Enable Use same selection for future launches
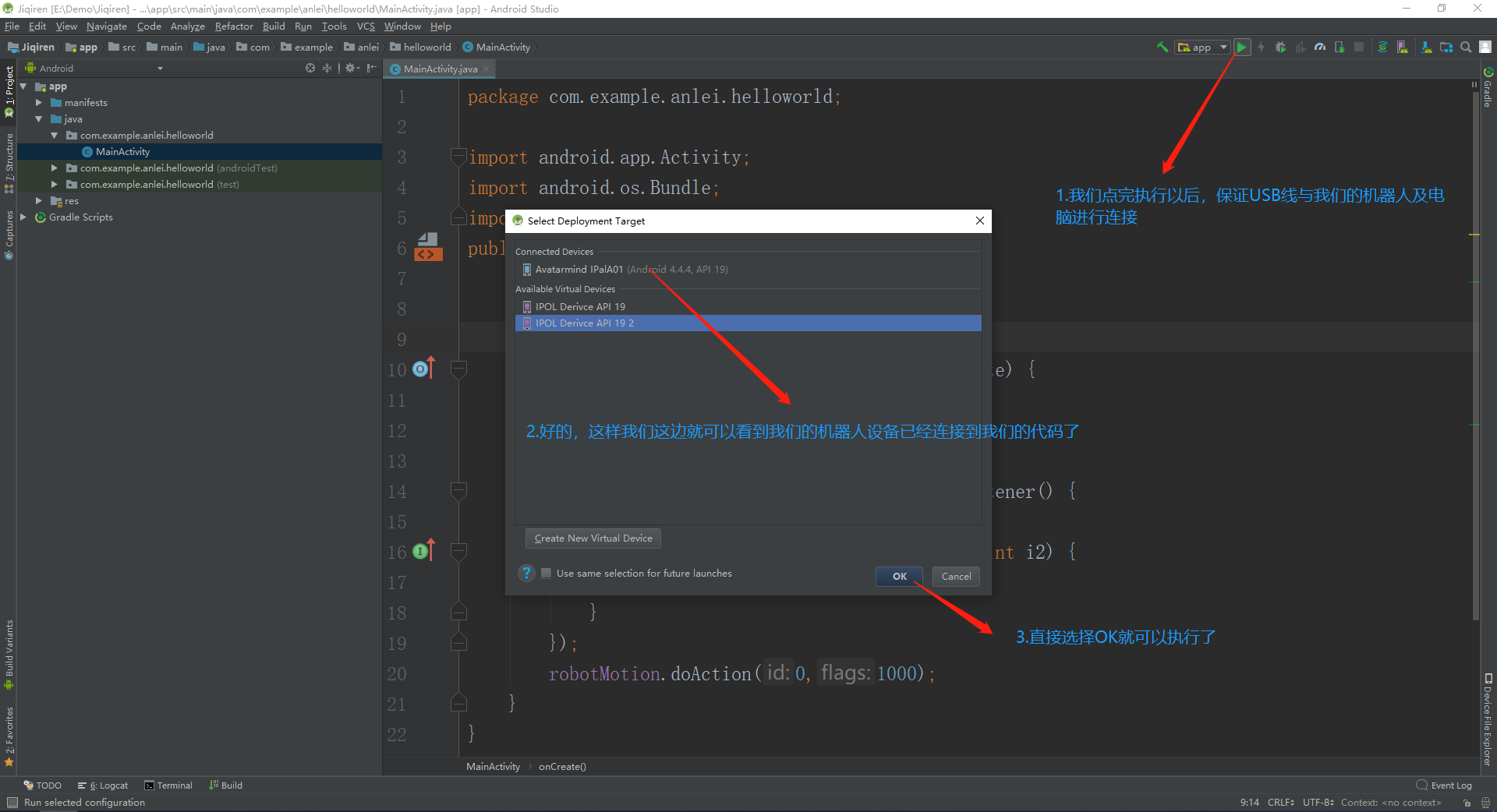Viewport: 1497px width, 812px height. tap(547, 574)
